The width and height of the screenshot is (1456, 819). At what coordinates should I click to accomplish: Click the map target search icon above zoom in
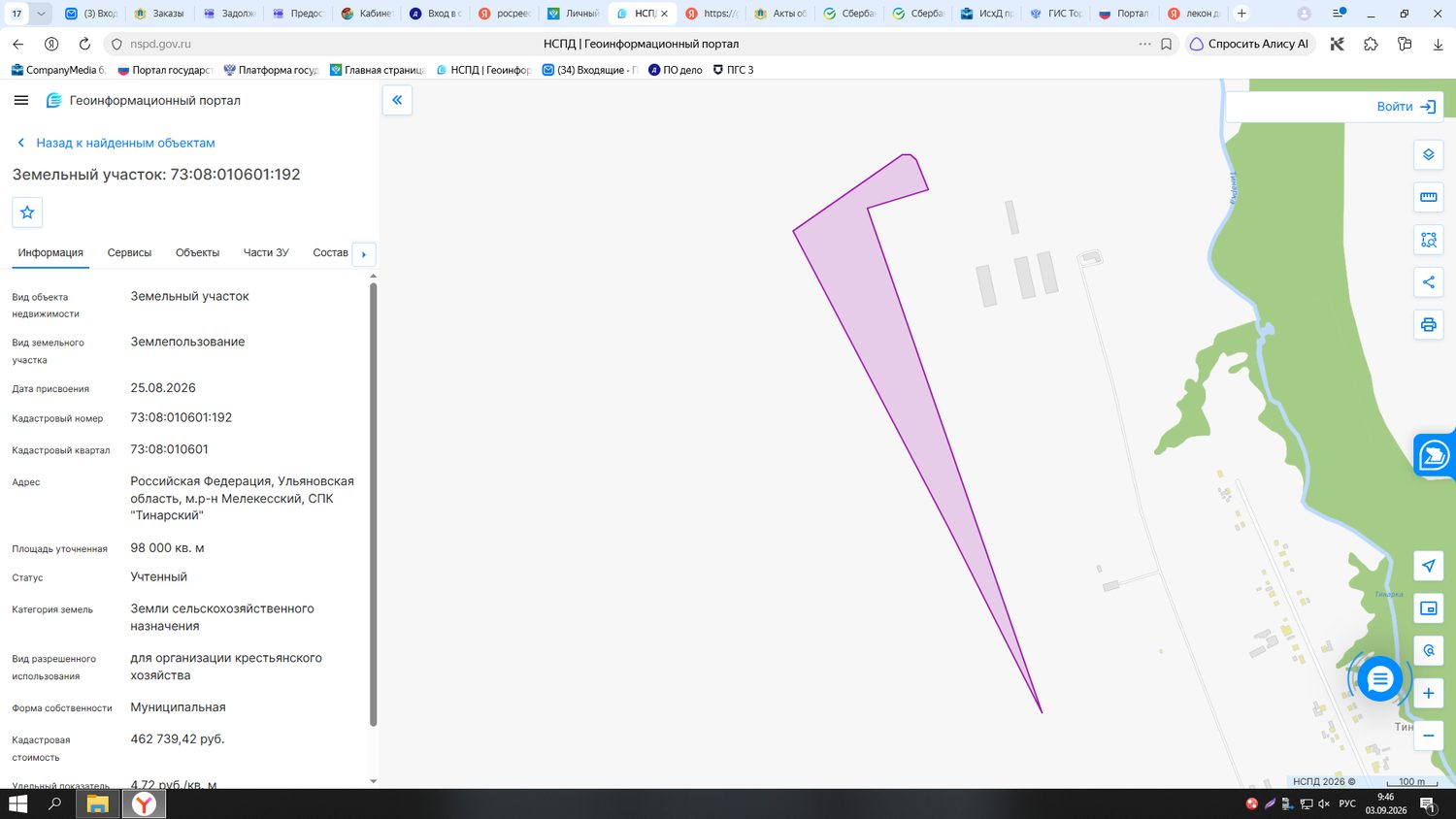click(x=1428, y=651)
